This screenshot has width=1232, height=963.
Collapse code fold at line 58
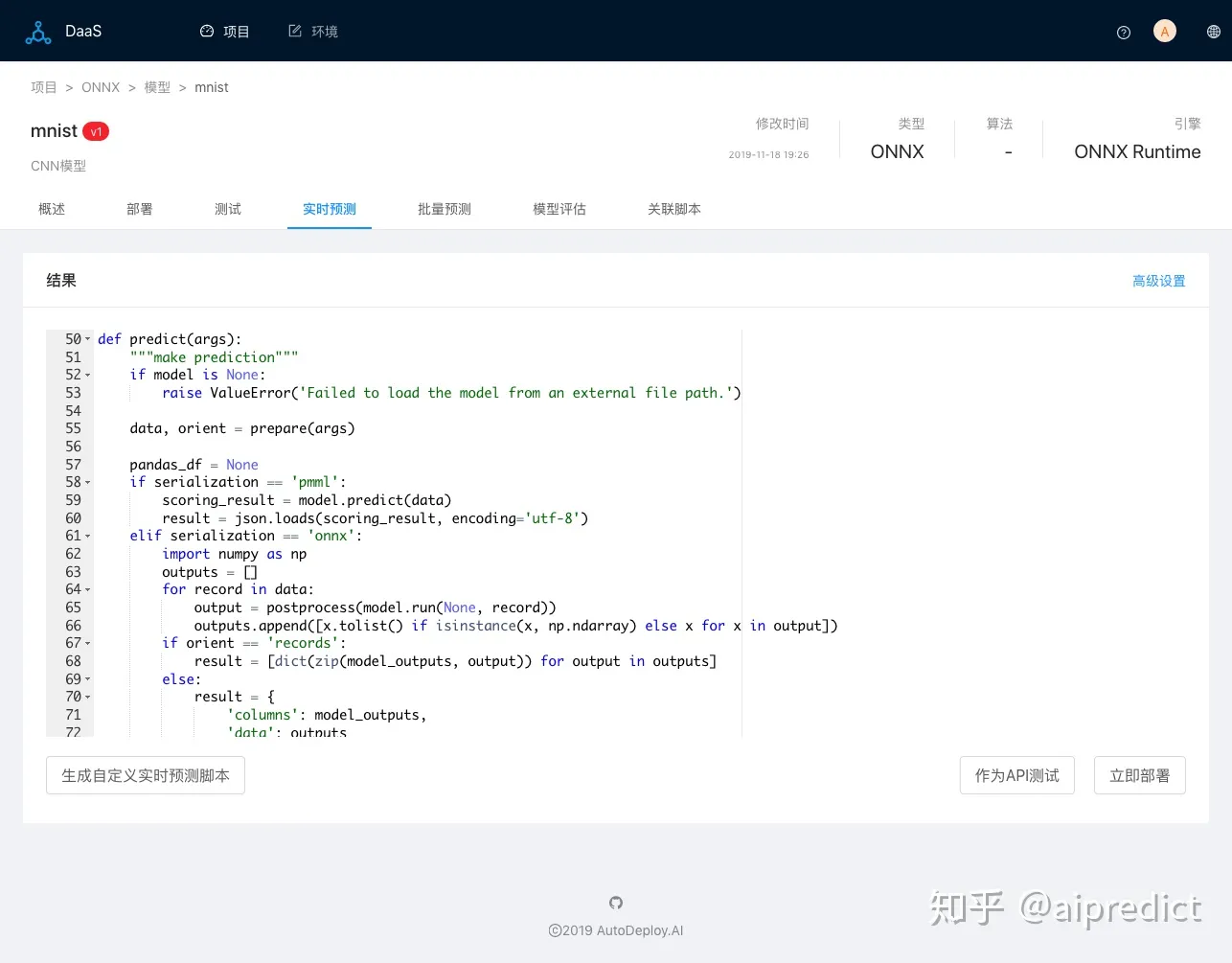click(88, 482)
